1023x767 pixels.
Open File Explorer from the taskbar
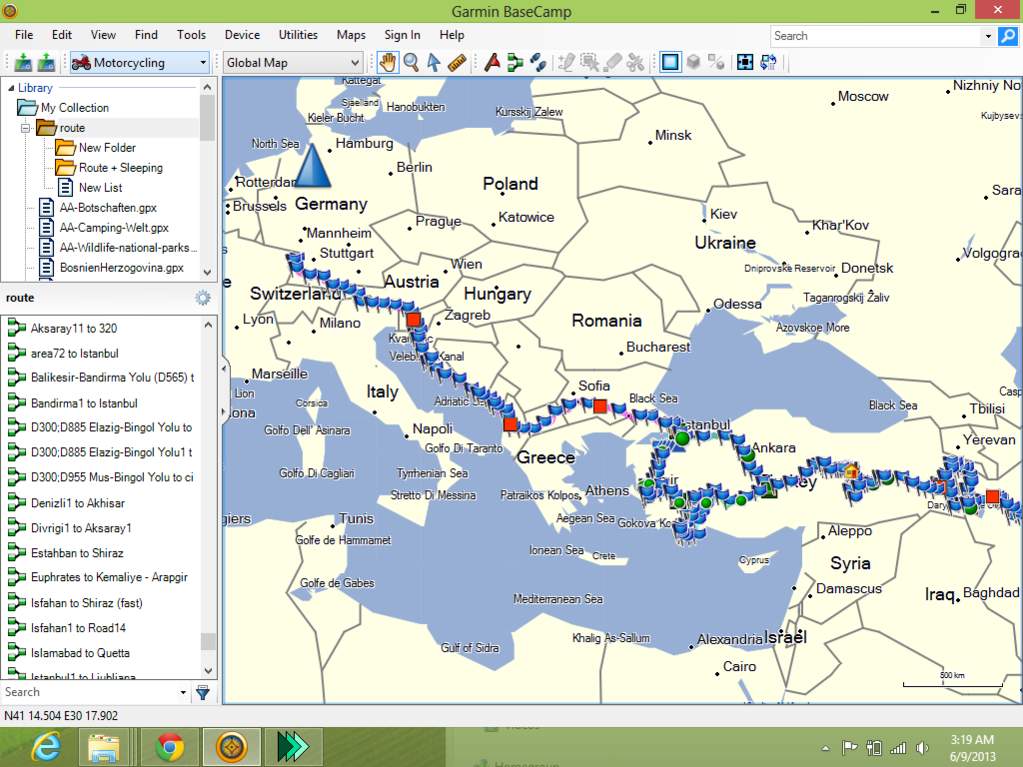click(103, 746)
